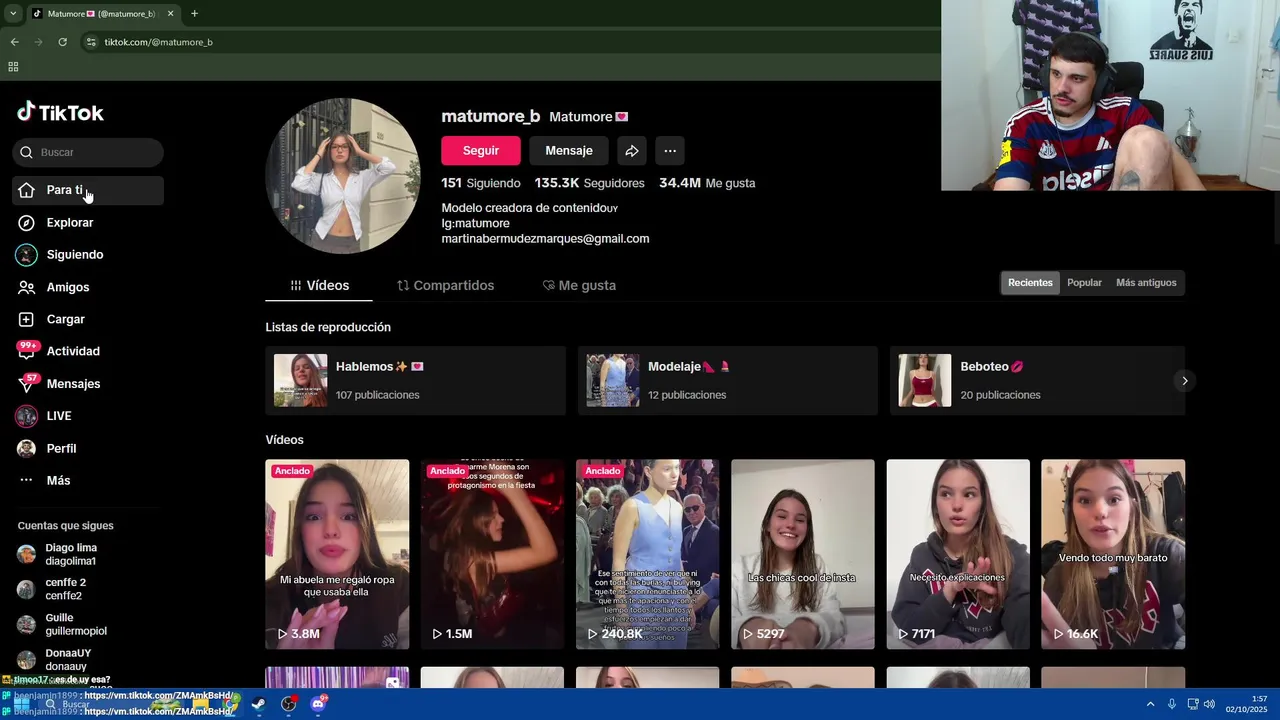Open Diago lima followed account
Image resolution: width=1280 pixels, height=720 pixels.
point(88,554)
